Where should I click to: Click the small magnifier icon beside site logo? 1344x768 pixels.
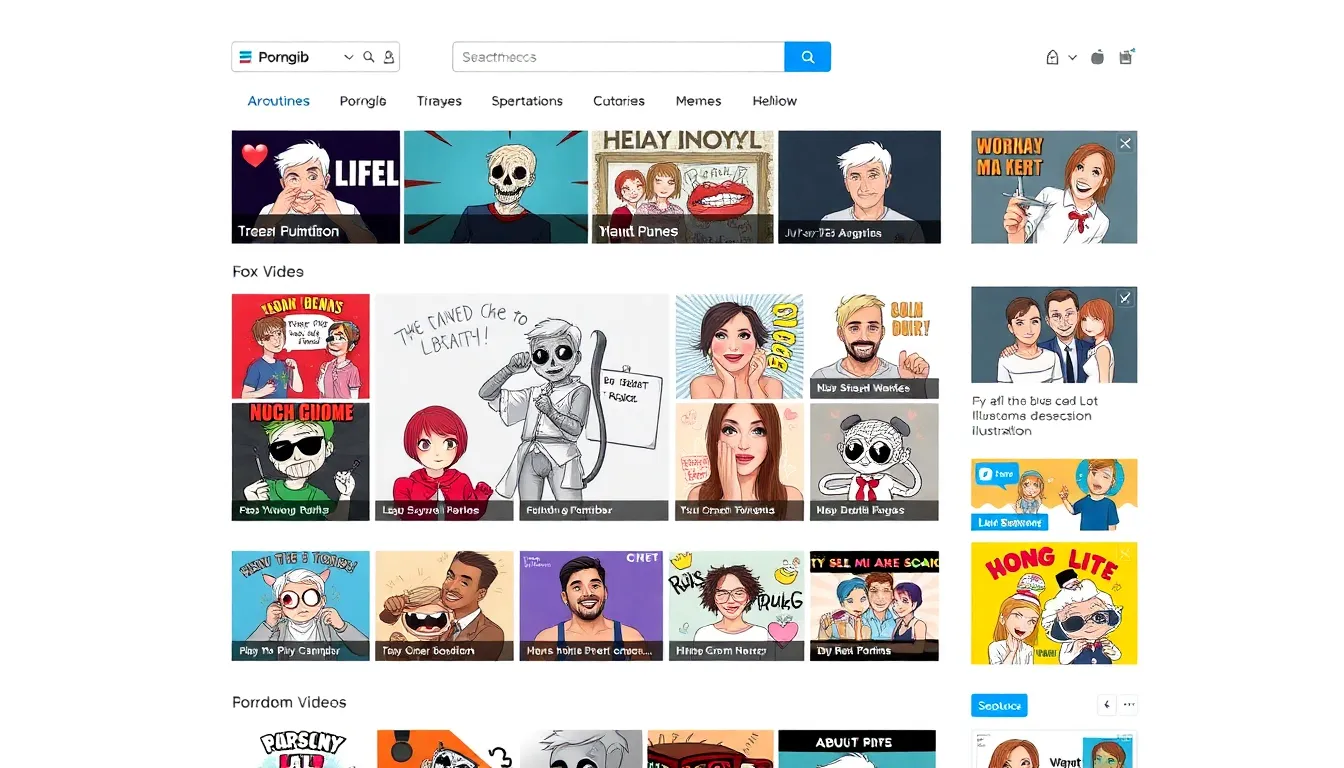point(369,57)
